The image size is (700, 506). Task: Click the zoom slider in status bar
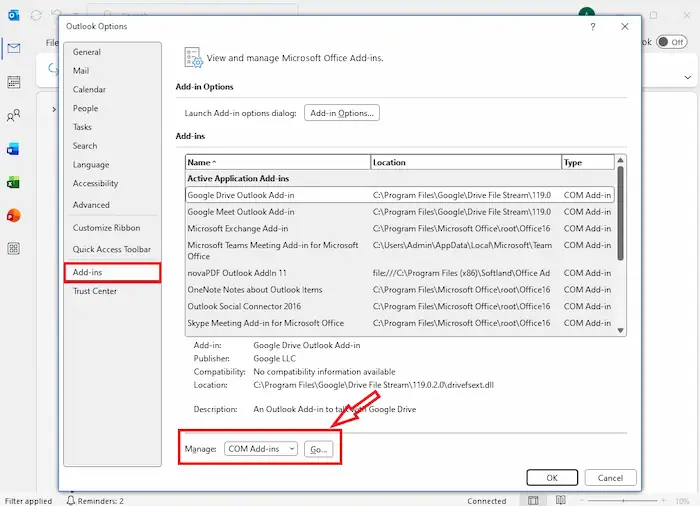(623, 501)
